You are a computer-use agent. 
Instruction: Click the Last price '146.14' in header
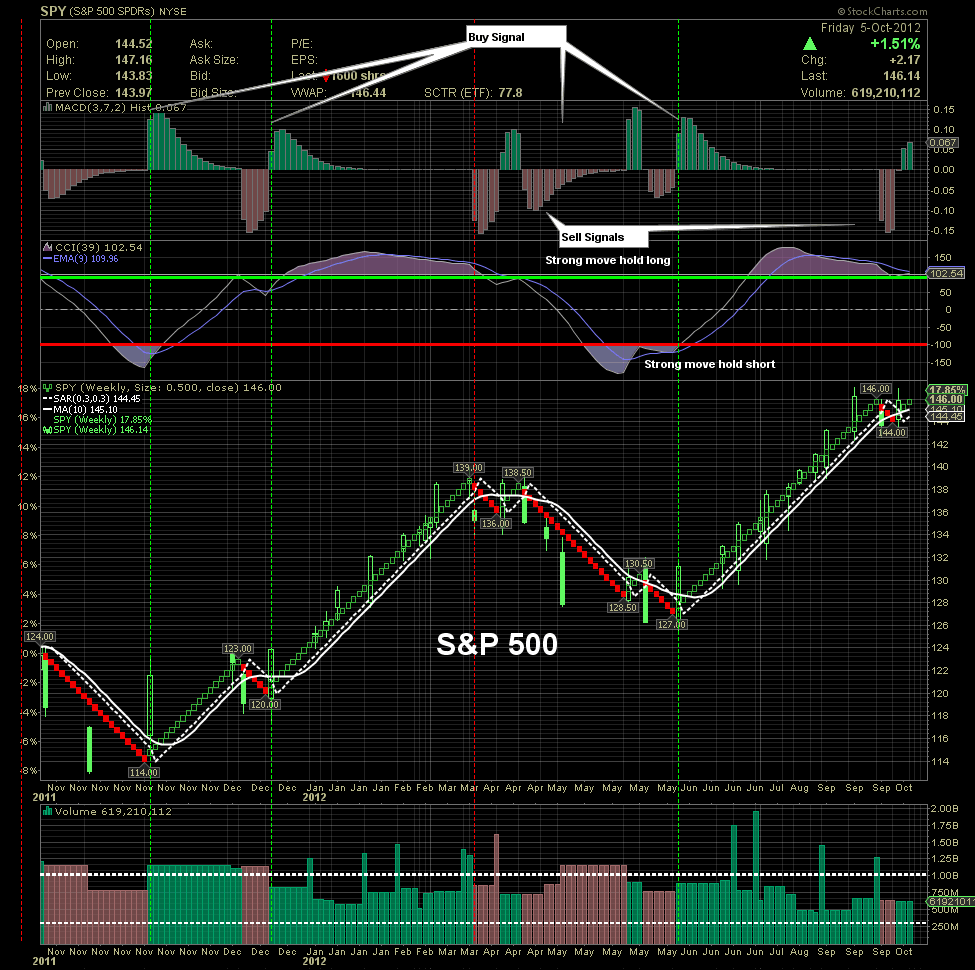click(902, 76)
